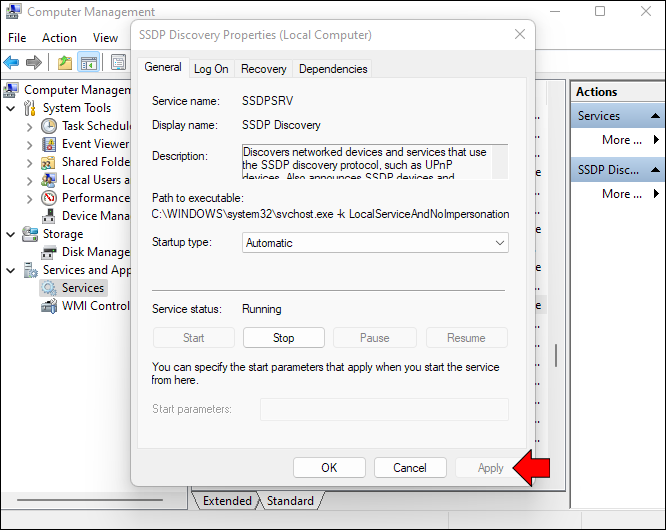Click the Storage drive icon
The width and height of the screenshot is (666, 530).
pyautogui.click(x=30, y=234)
